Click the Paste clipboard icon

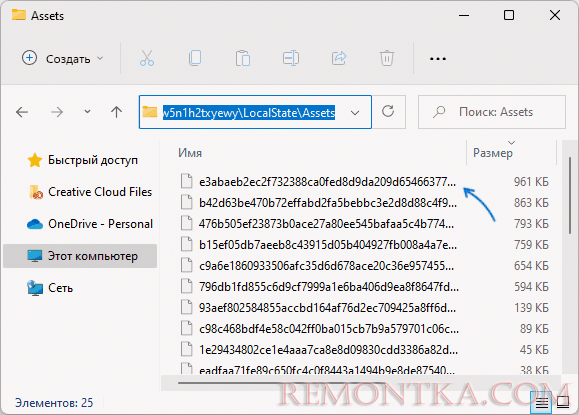click(243, 58)
